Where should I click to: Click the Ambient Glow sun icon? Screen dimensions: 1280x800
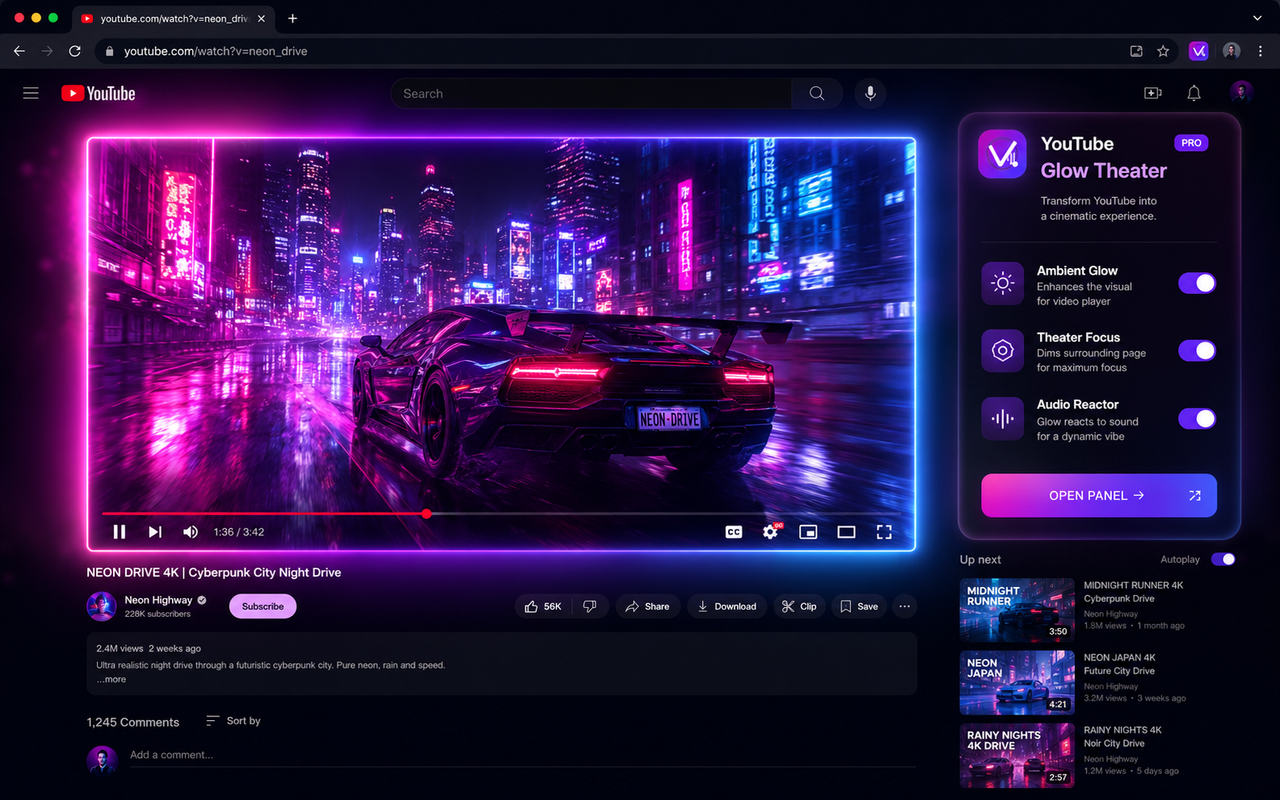[1002, 284]
